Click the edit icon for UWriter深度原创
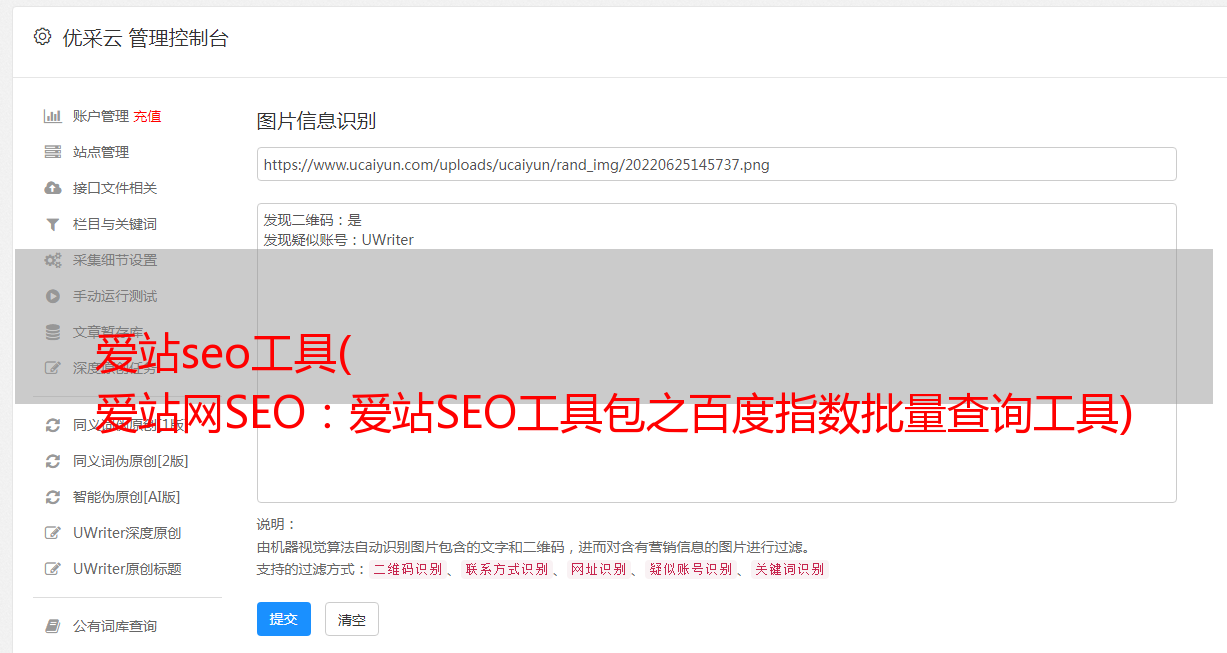Image resolution: width=1227 pixels, height=653 pixels. 53,533
